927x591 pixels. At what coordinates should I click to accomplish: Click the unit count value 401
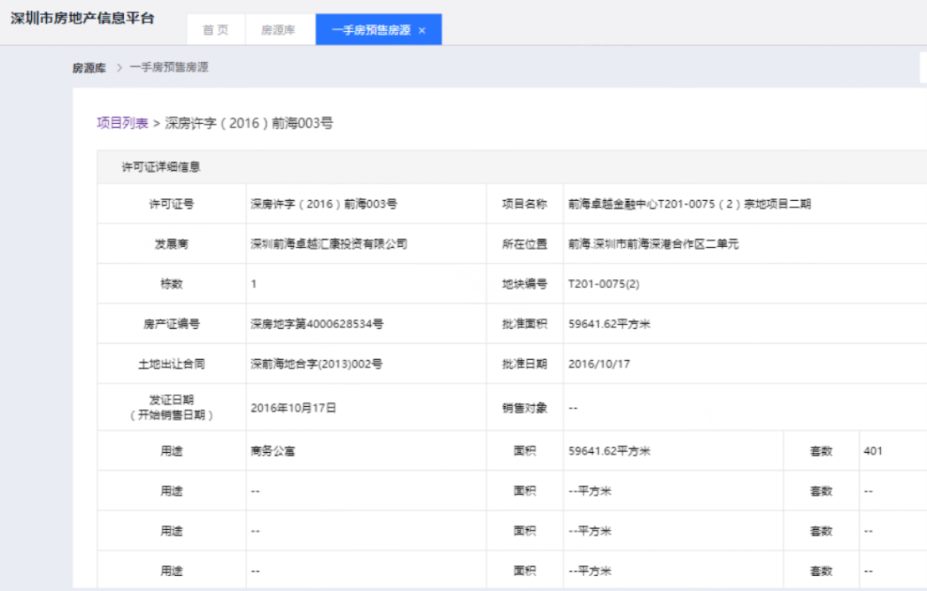tap(873, 451)
